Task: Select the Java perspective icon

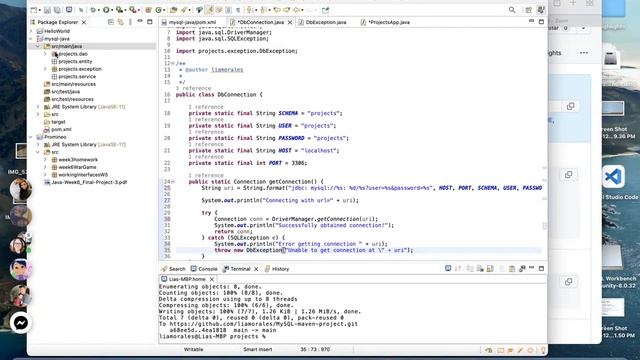Action: 541,10
